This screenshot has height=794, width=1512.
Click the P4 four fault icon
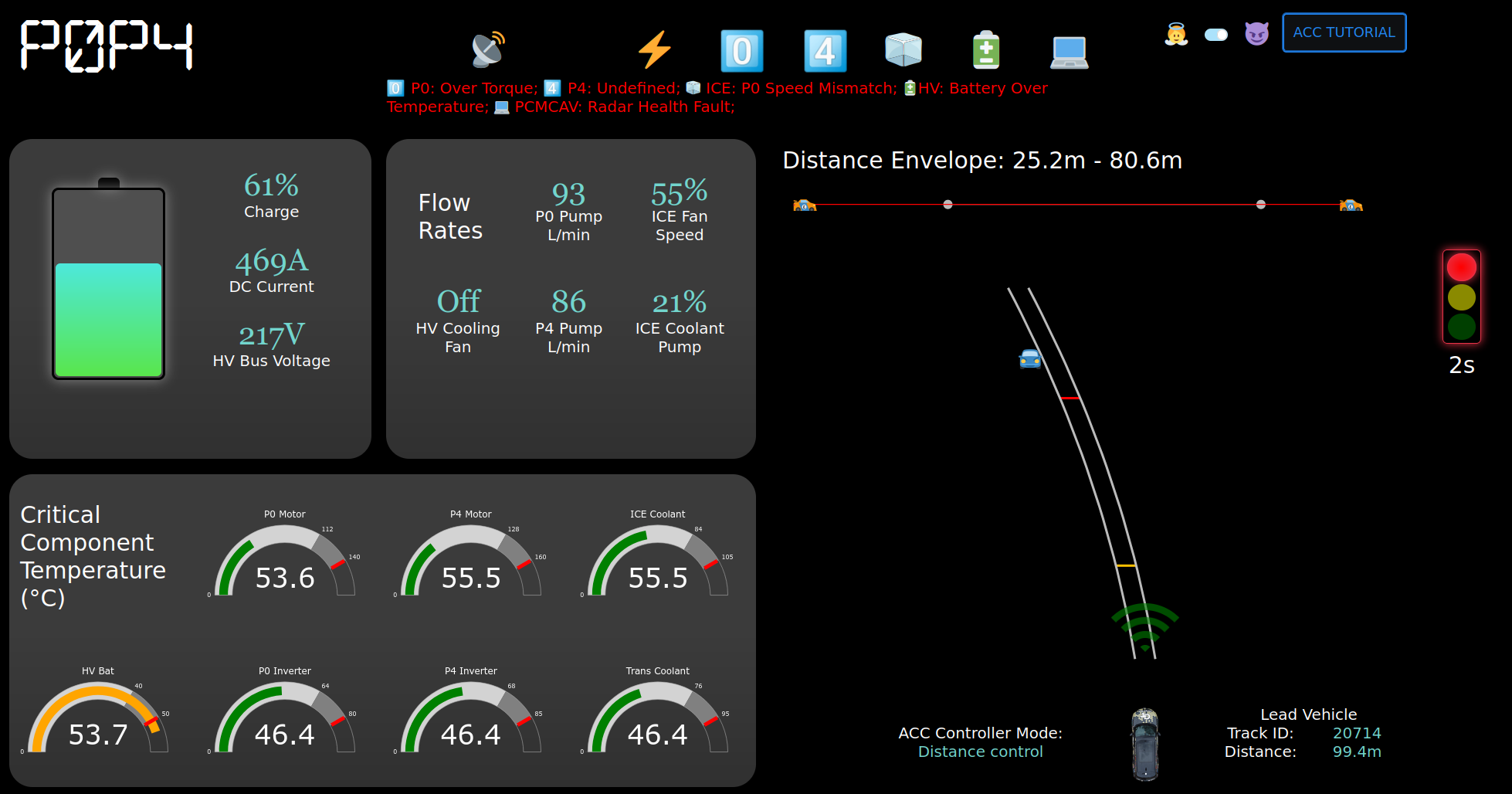825,51
